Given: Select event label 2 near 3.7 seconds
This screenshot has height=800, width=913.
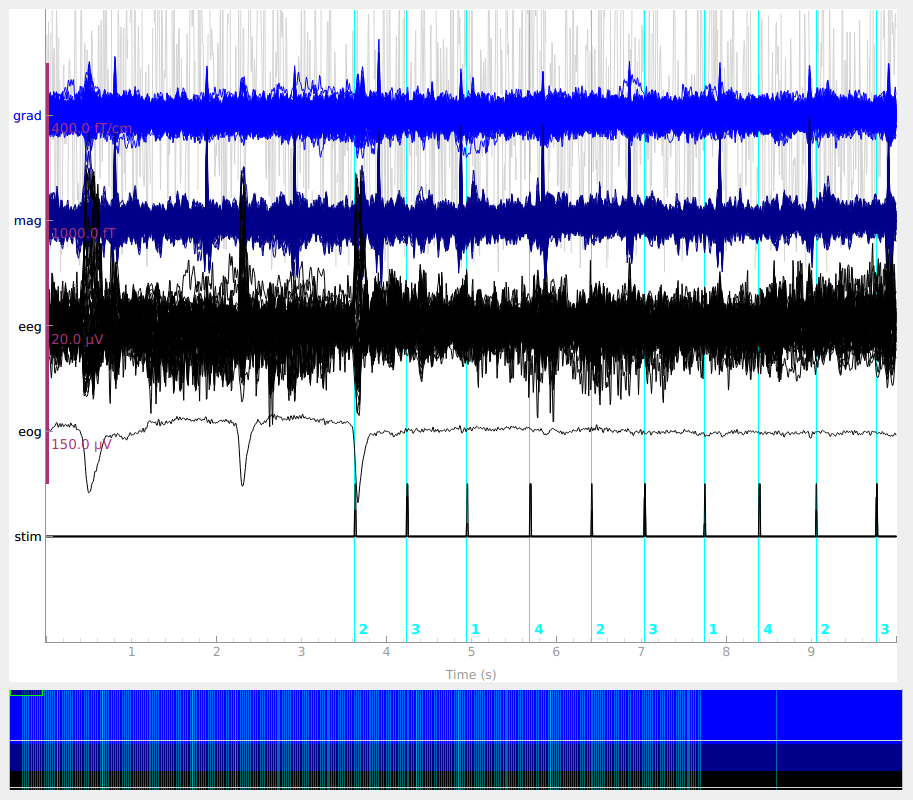Looking at the screenshot, I should [x=364, y=629].
